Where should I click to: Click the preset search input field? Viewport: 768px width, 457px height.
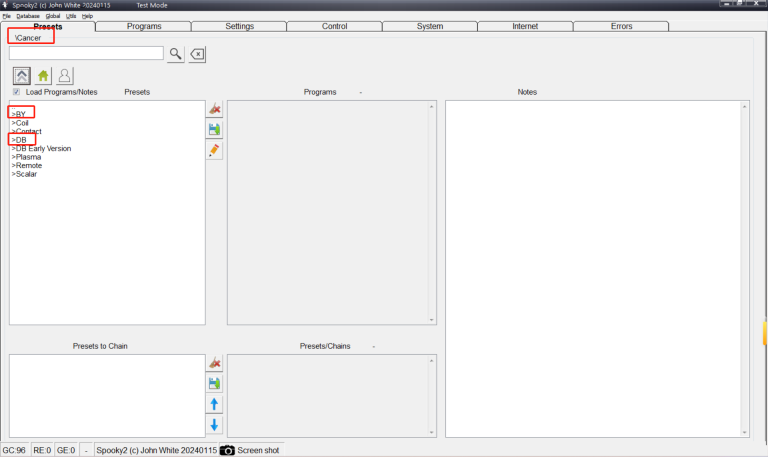pyautogui.click(x=85, y=54)
